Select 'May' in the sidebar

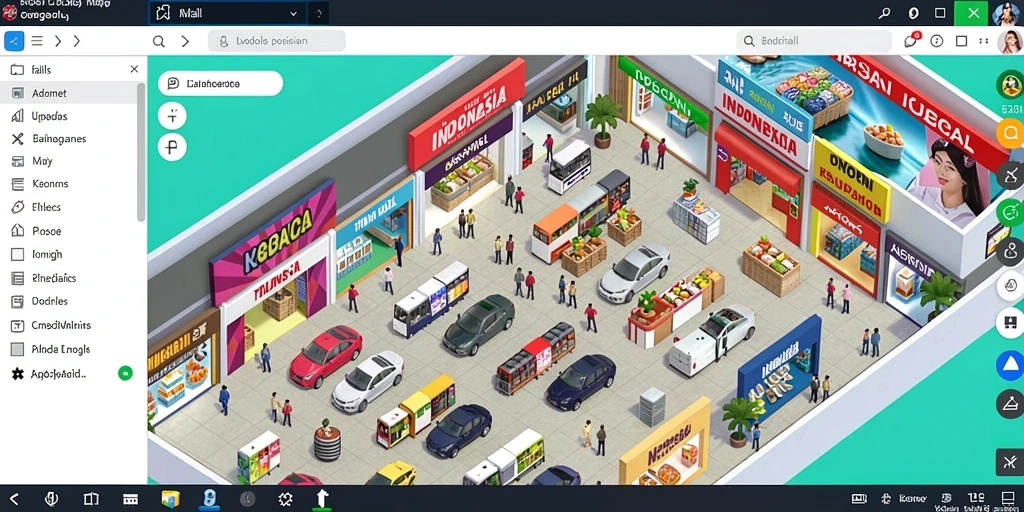click(68, 161)
